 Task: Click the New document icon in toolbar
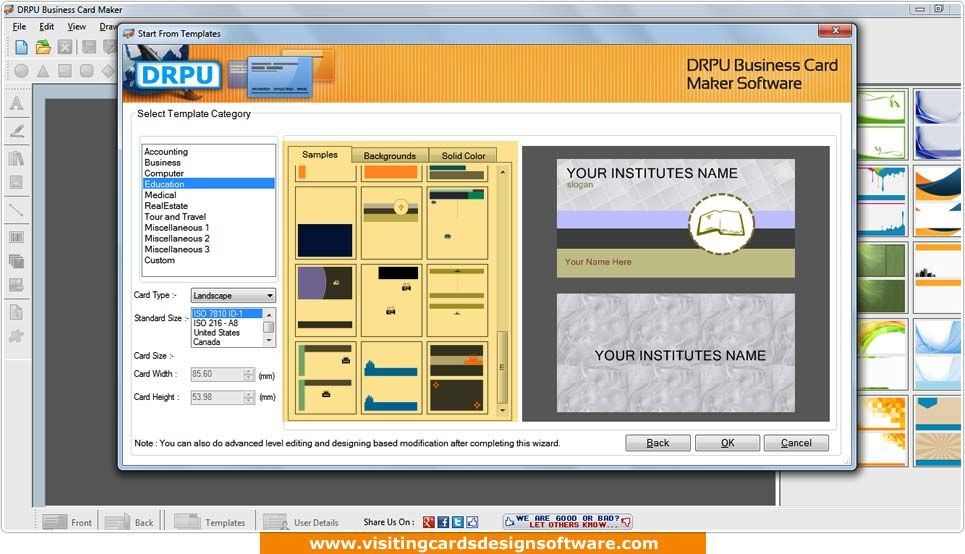pyautogui.click(x=21, y=47)
